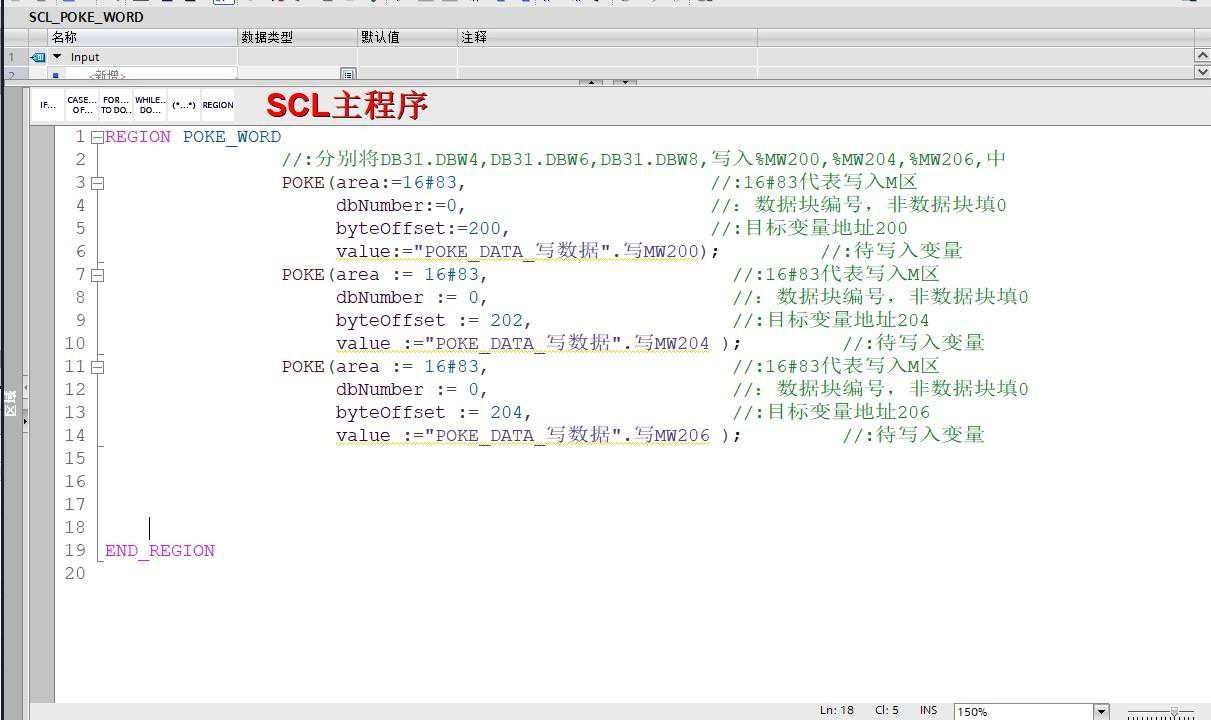Image resolution: width=1211 pixels, height=720 pixels.
Task: Fold the first POKE call at line 3
Action: click(x=97, y=183)
